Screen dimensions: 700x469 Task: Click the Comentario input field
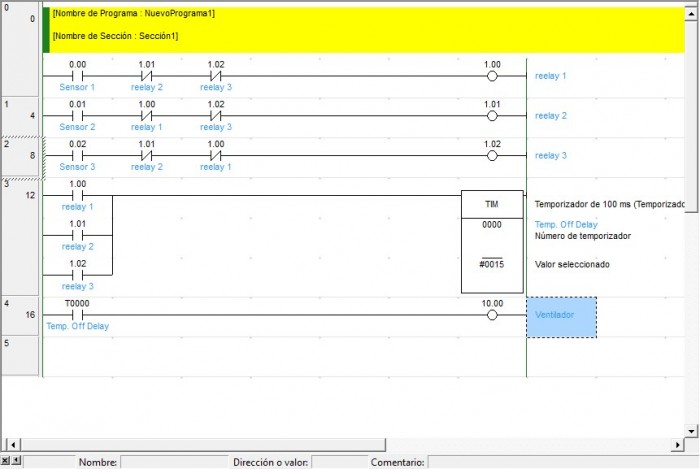(563, 462)
